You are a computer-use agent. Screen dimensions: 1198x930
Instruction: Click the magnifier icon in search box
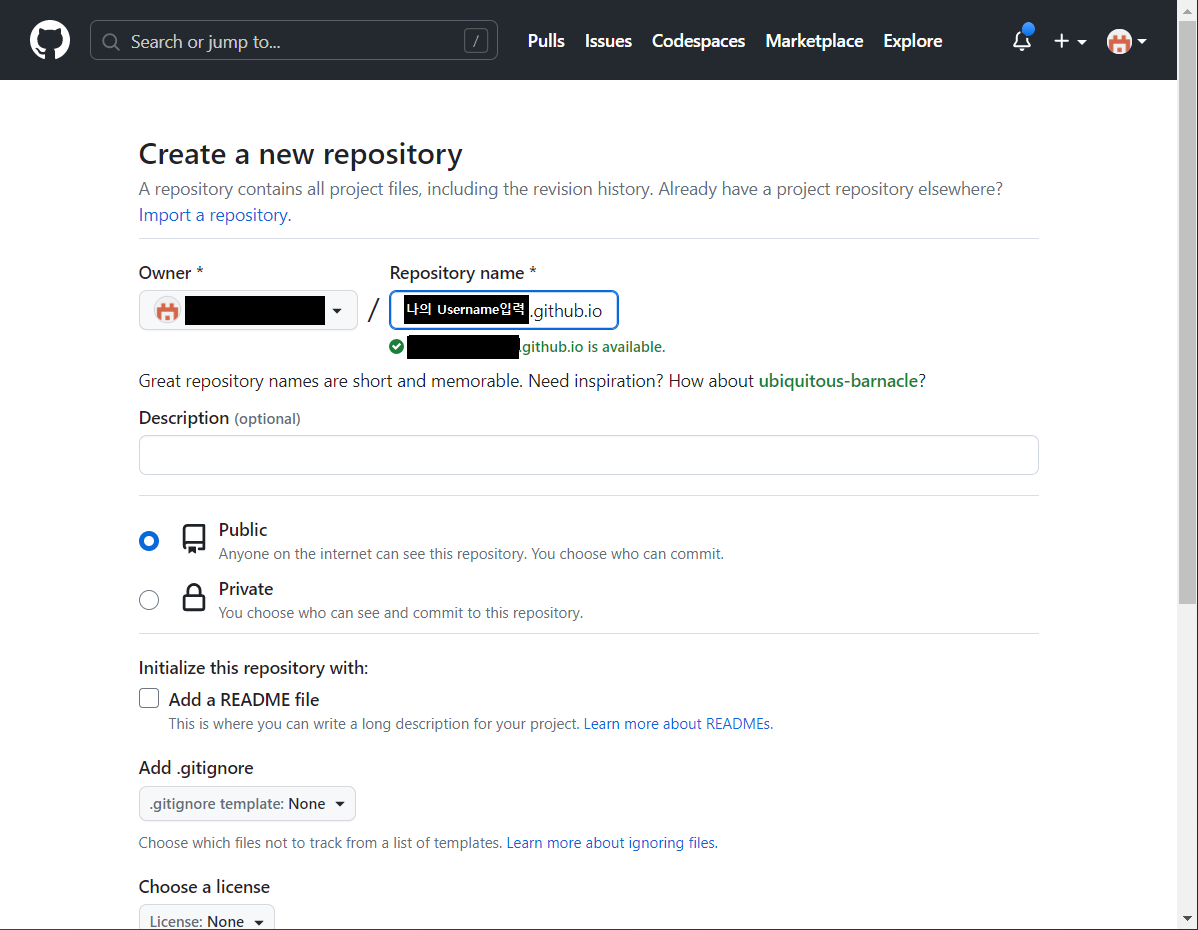111,41
